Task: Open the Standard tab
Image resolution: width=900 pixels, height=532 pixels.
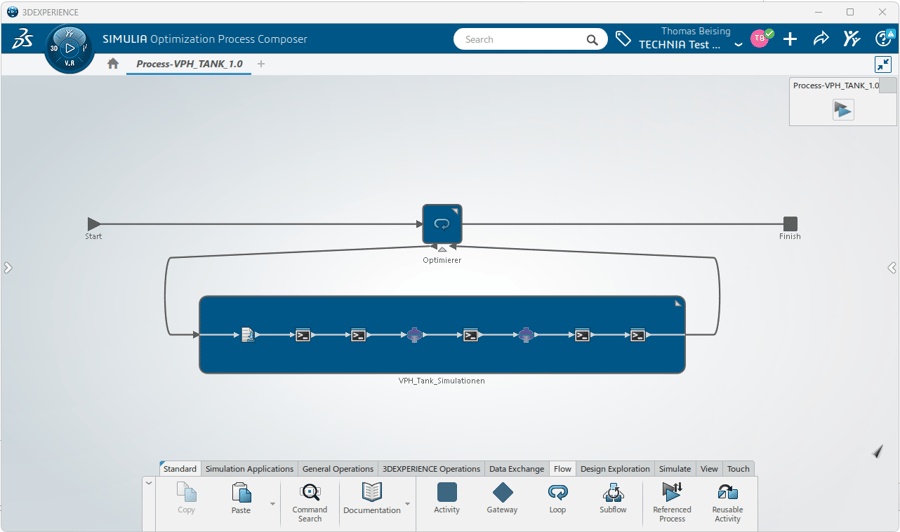Action: pos(180,469)
